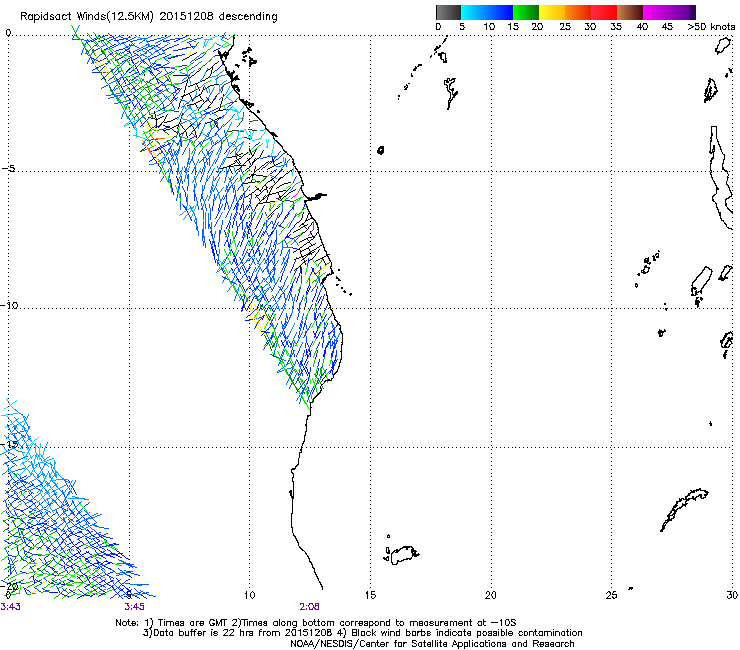
Task: Click the latitude label '-5' on left axis
Action: pyautogui.click(x=8, y=169)
